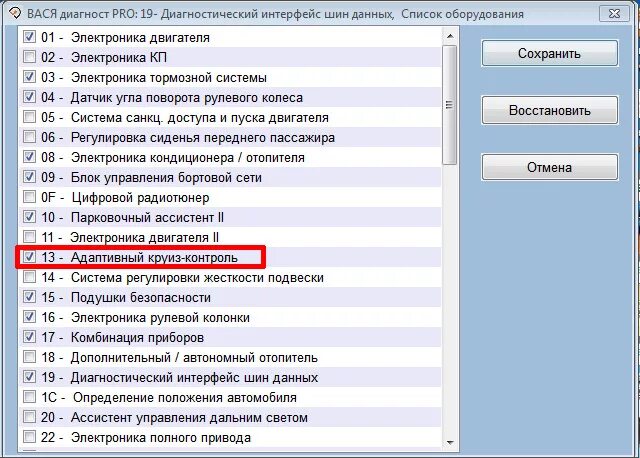
Task: Click the ВАСЯ диагност app icon in title bar
Action: (15, 13)
